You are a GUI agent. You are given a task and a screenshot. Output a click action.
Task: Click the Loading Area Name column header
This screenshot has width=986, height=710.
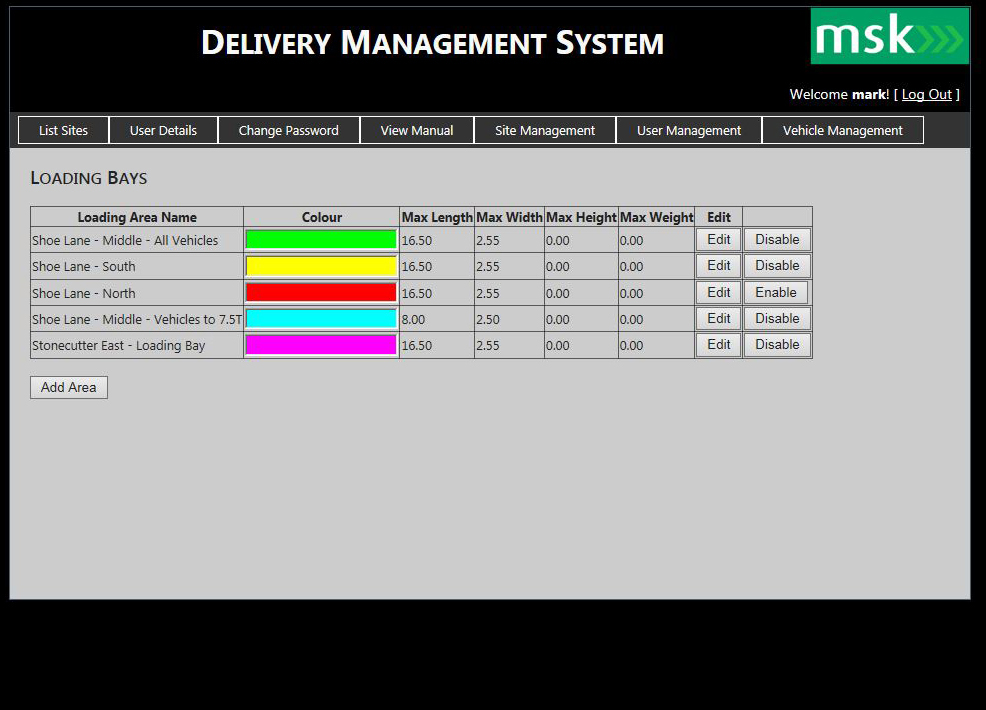click(137, 217)
